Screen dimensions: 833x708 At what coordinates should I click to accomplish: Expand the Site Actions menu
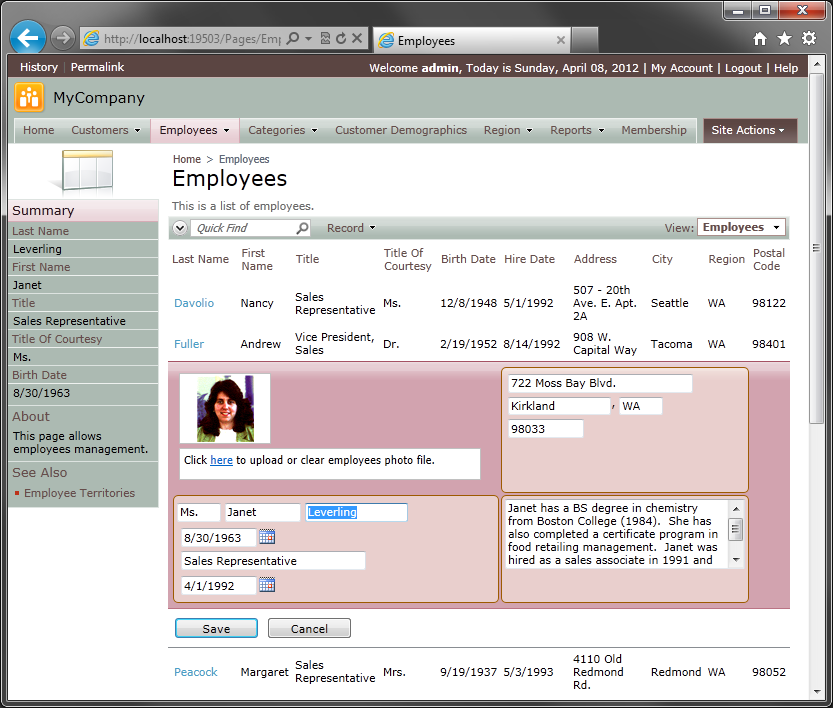[x=750, y=131]
